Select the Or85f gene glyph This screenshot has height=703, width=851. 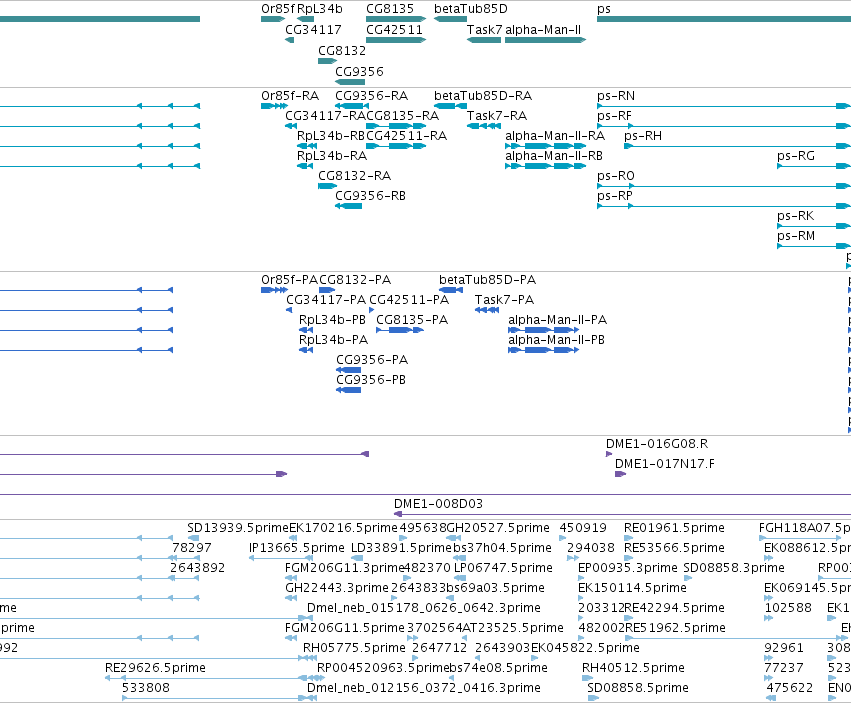pos(272,19)
